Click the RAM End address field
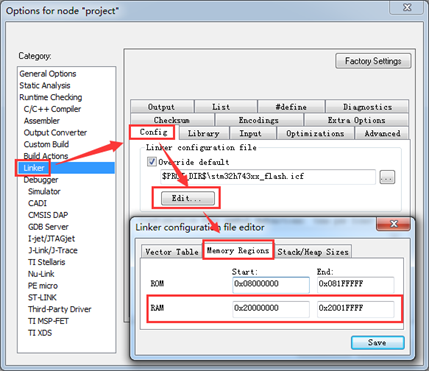Image resolution: width=429 pixels, height=371 pixels. 355,309
